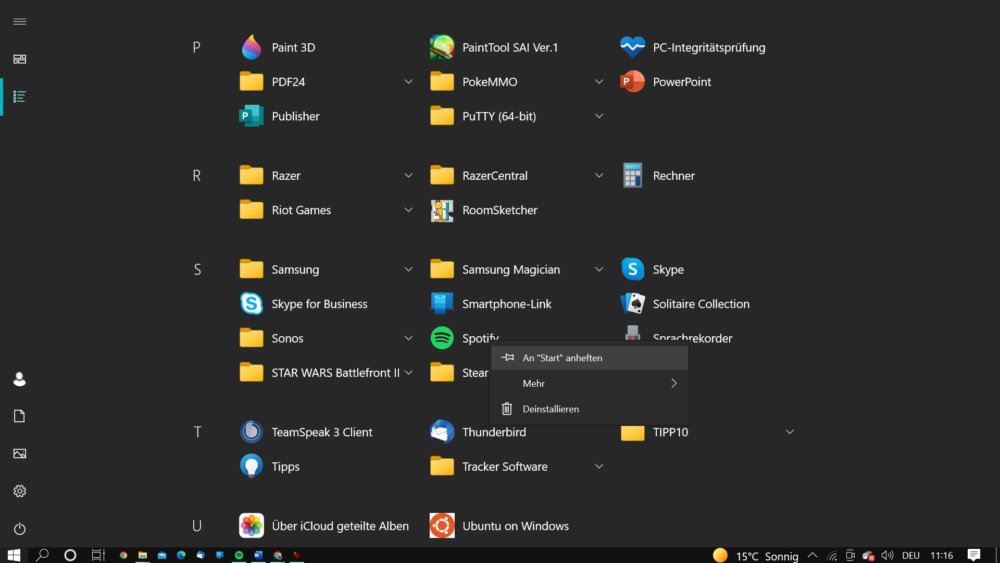Open Word from the taskbar
The image size is (1000, 563).
click(258, 555)
